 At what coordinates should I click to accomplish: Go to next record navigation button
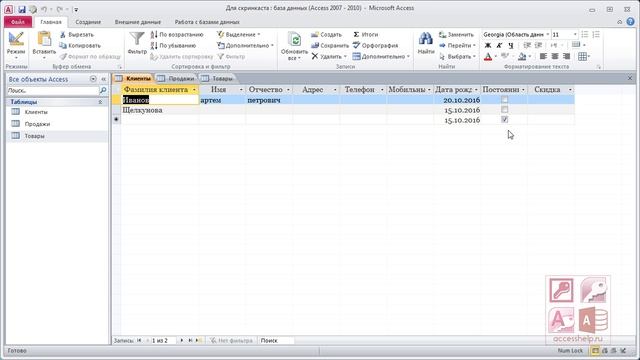click(x=182, y=340)
